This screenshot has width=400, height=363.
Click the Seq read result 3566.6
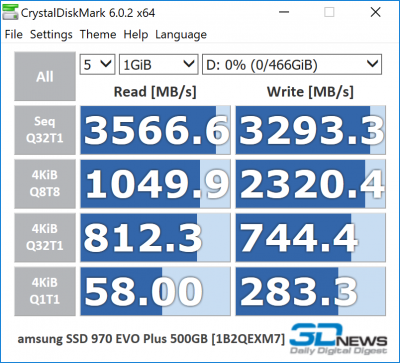point(155,130)
